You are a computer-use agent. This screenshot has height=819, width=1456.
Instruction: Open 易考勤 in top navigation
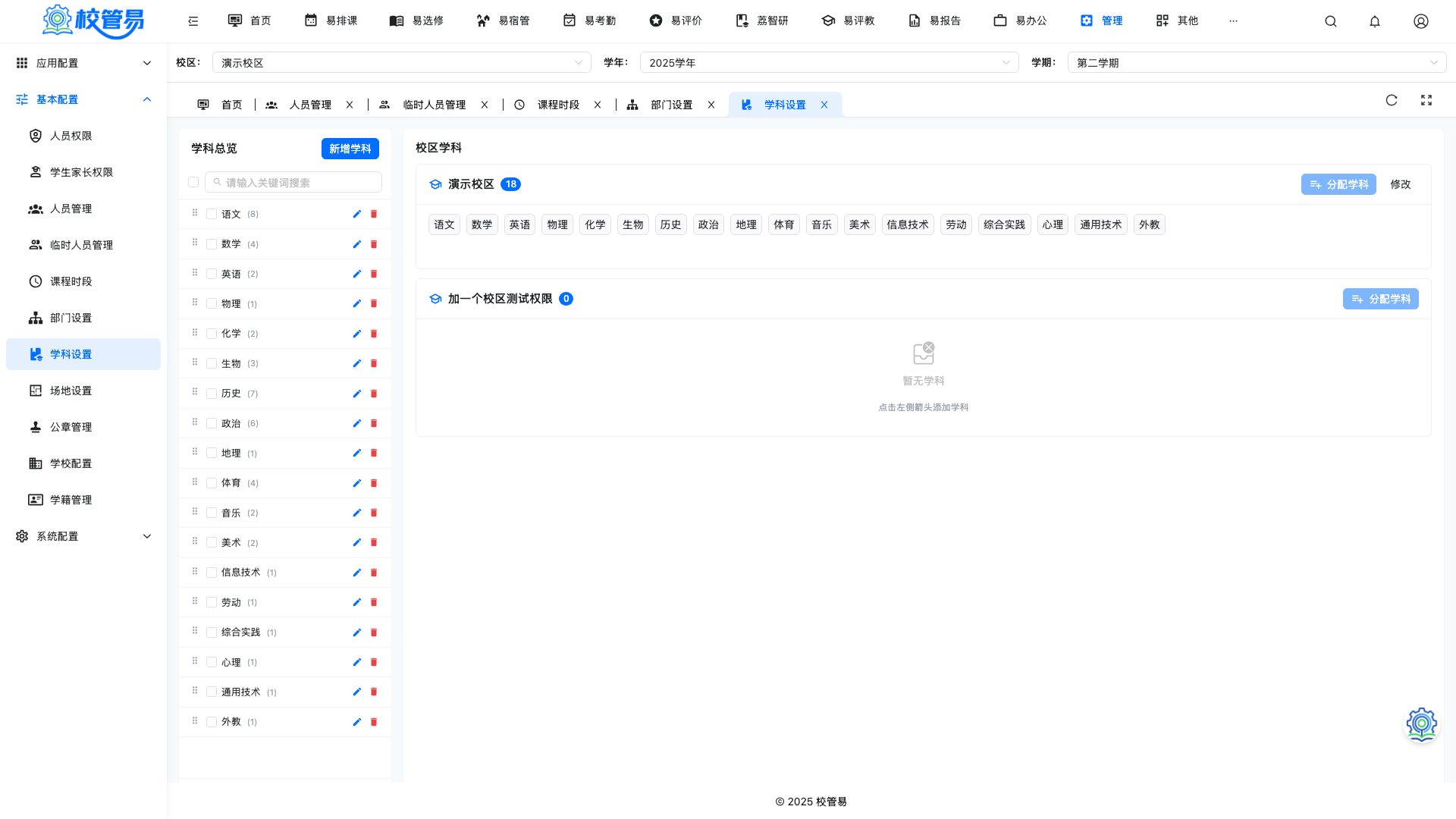590,21
